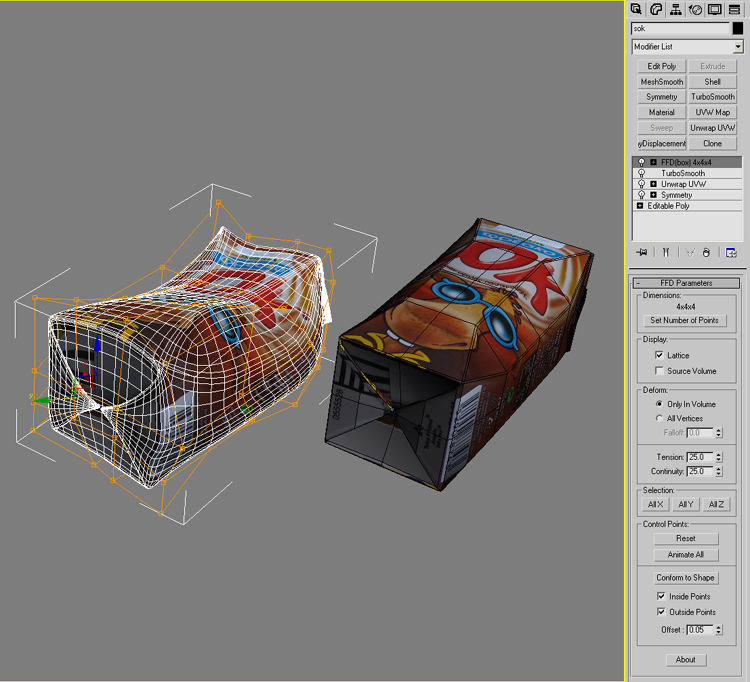Expand FFD(box) 4x4x4 sub-objects

coord(653,162)
